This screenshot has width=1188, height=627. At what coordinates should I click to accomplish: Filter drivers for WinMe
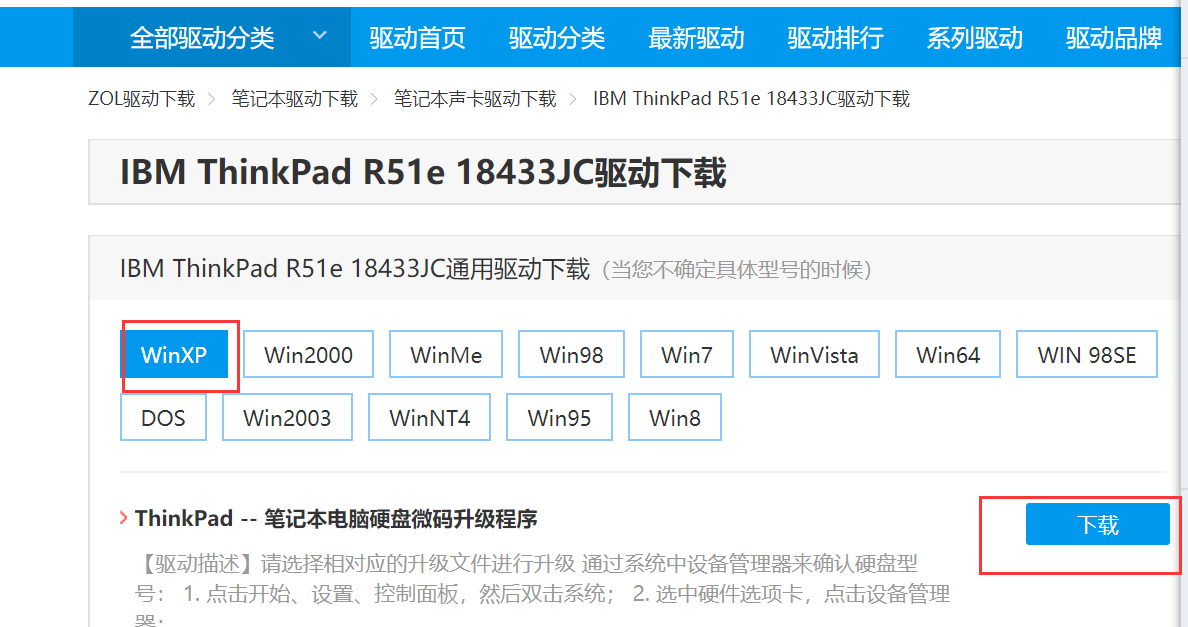pyautogui.click(x=445, y=353)
